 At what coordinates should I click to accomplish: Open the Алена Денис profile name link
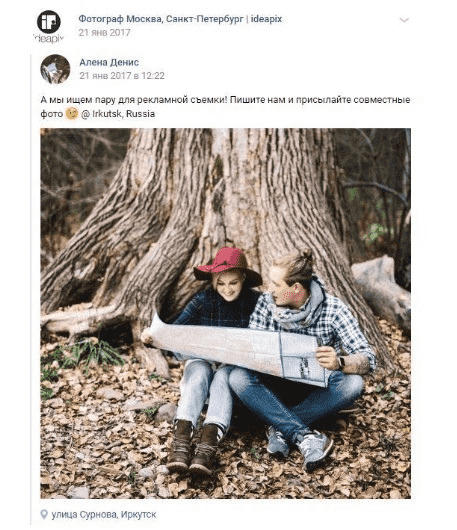(109, 62)
